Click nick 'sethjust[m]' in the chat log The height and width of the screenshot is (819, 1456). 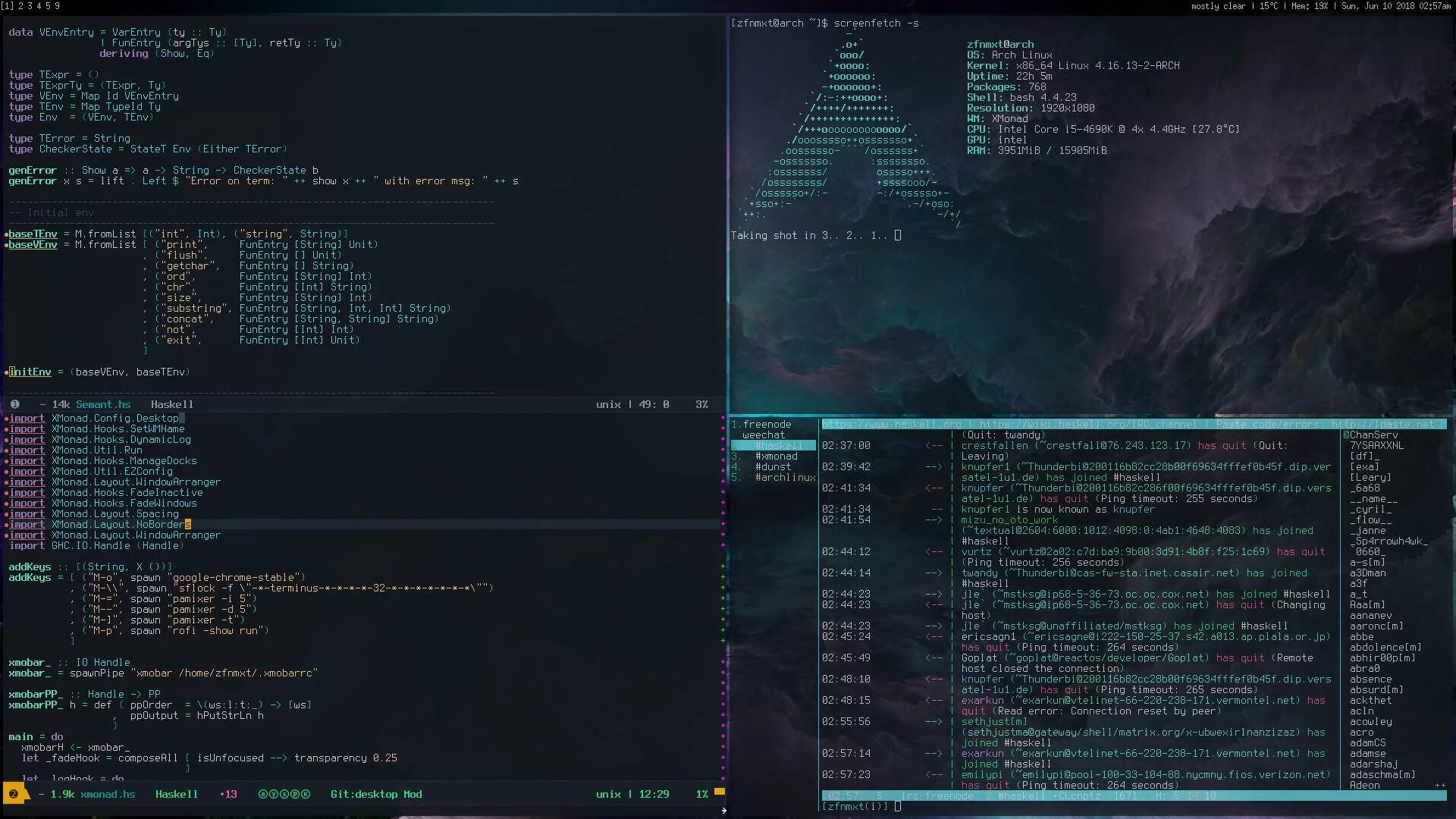click(x=994, y=722)
